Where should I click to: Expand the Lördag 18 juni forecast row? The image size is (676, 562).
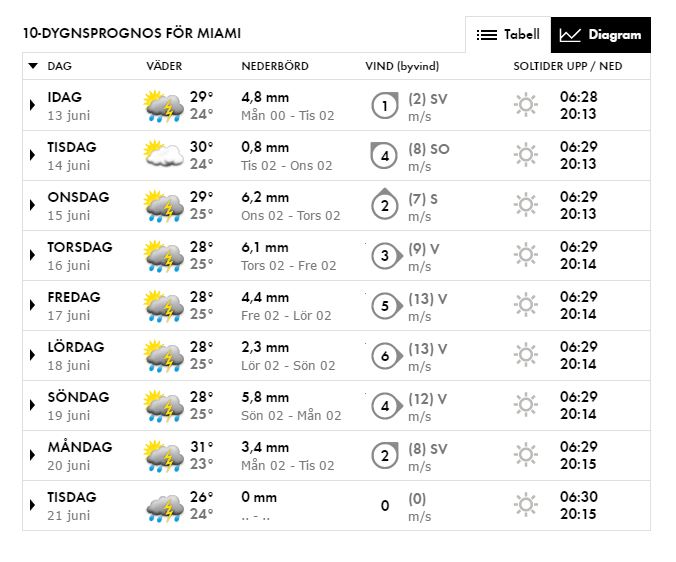click(33, 355)
